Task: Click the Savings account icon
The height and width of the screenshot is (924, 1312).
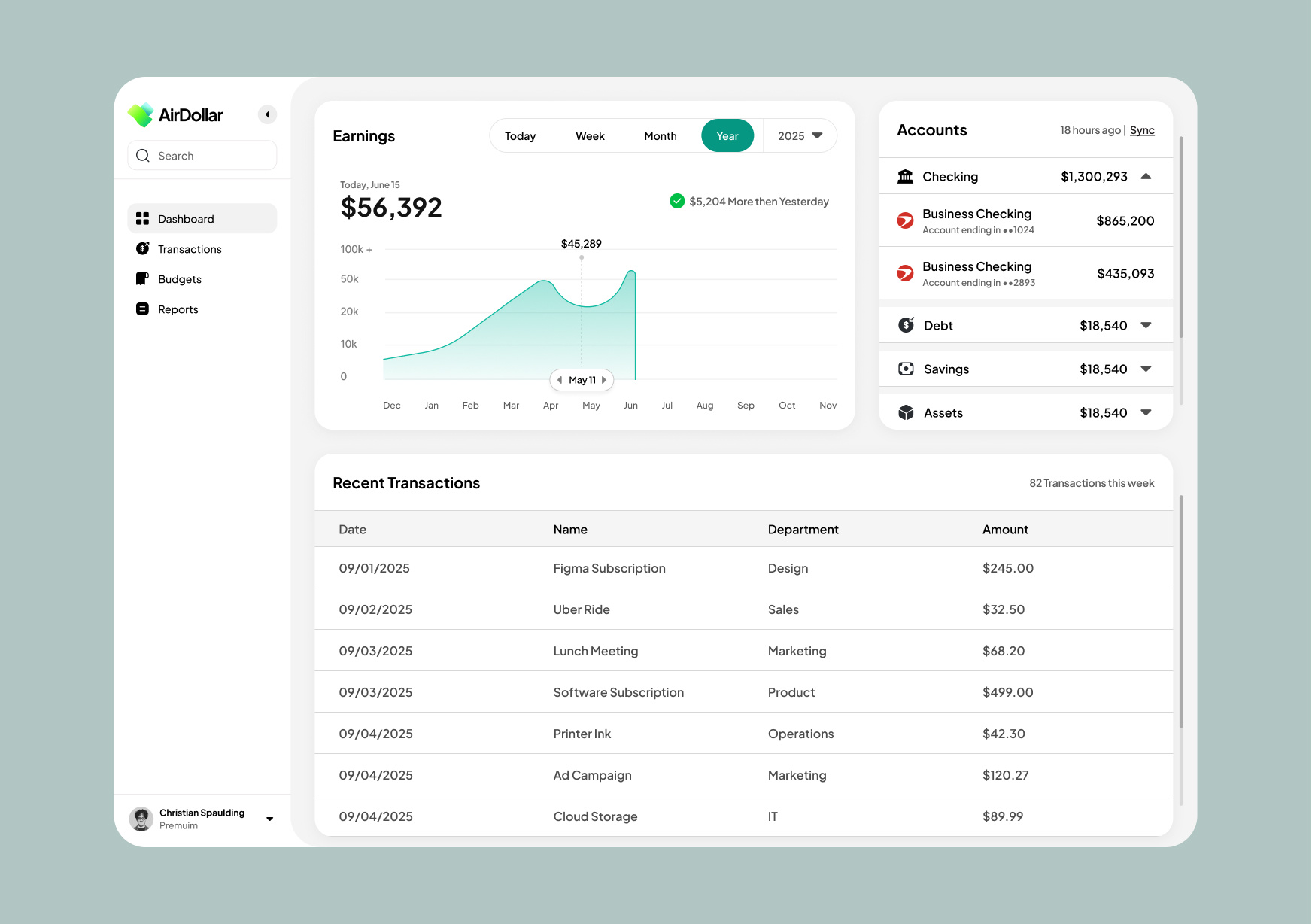Action: click(x=905, y=368)
